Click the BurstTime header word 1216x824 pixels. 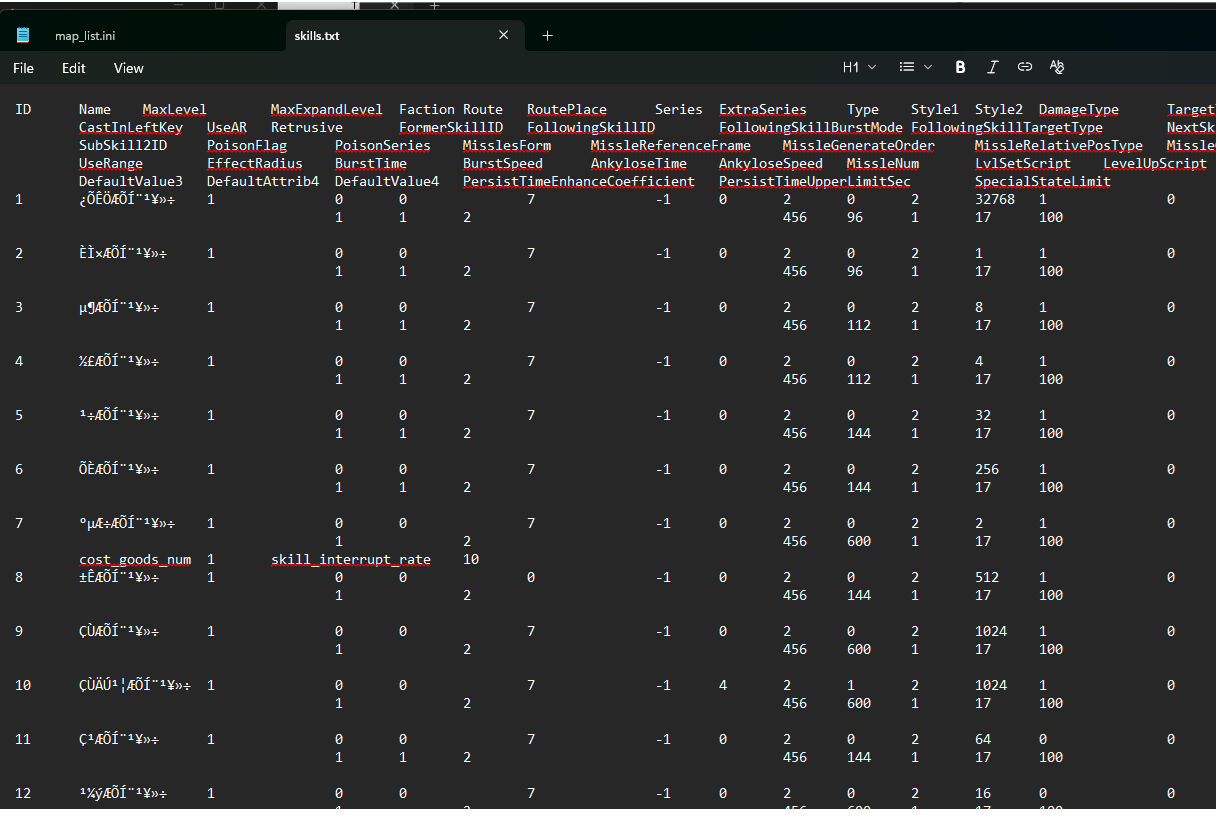pyautogui.click(x=371, y=163)
